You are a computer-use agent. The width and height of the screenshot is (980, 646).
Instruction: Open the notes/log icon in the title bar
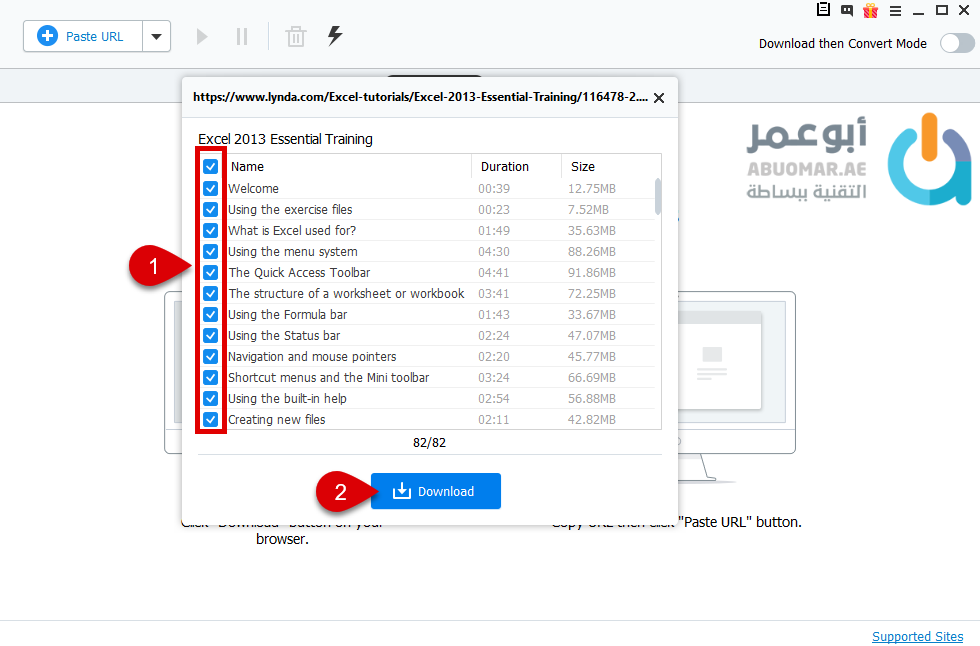pyautogui.click(x=823, y=9)
